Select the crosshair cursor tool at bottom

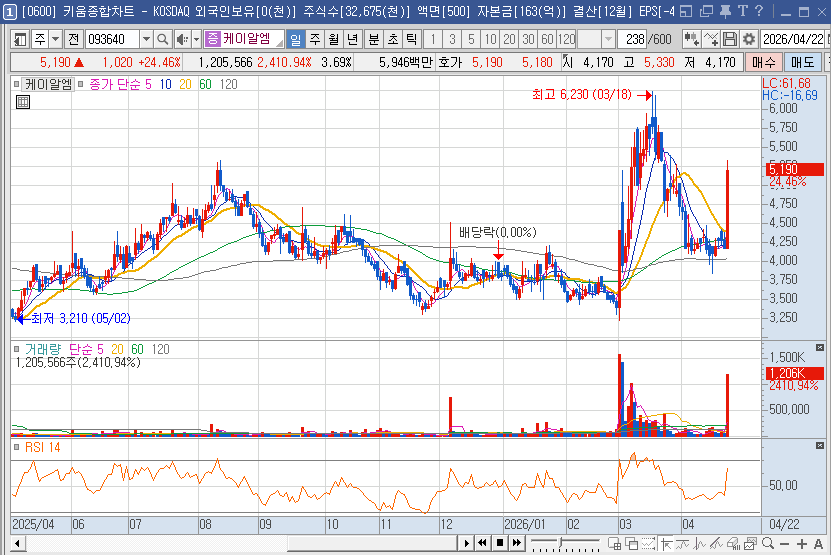(x=666, y=543)
